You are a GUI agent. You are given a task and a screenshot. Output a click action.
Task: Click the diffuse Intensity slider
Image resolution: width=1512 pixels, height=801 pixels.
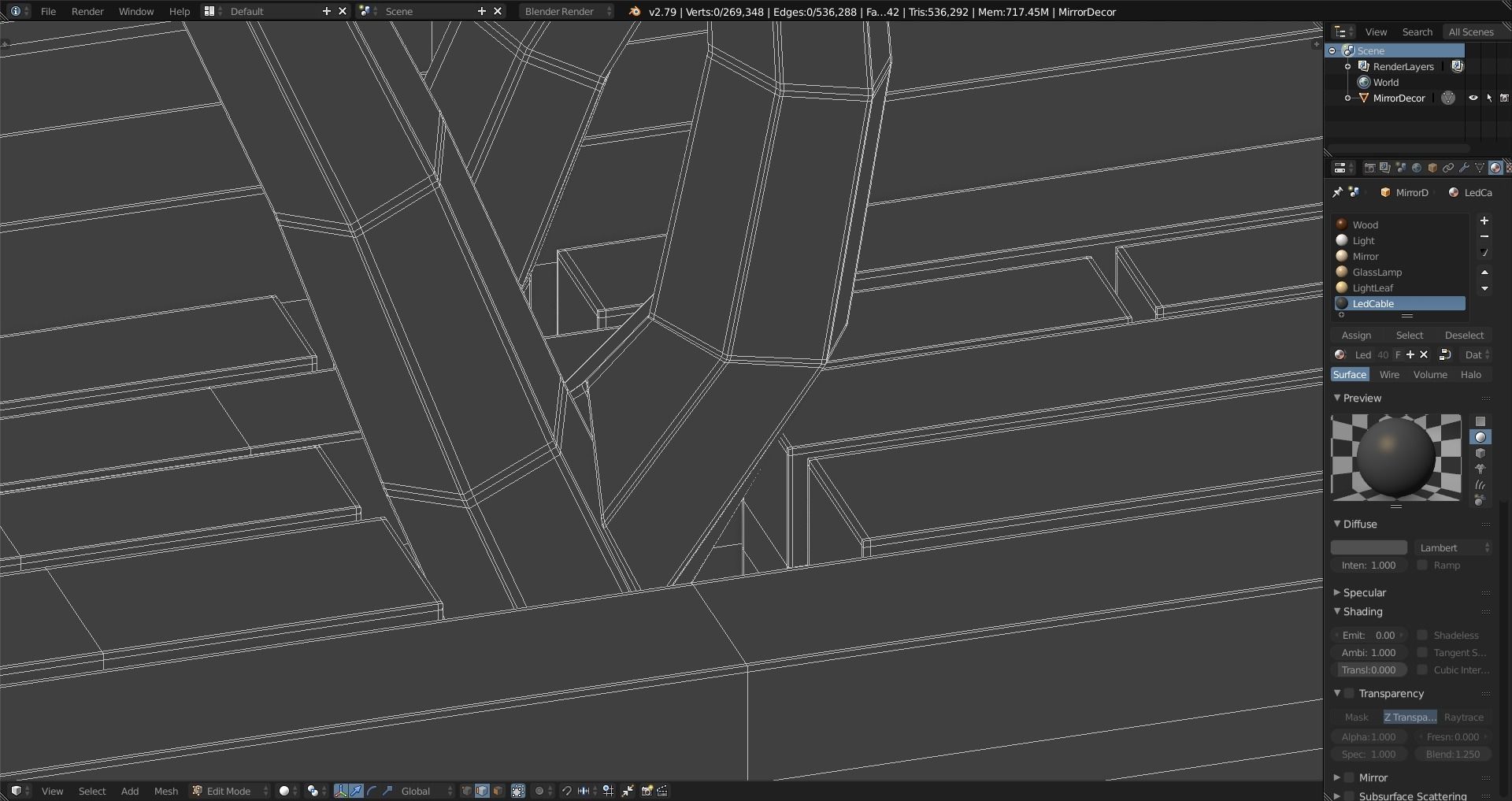[1369, 565]
